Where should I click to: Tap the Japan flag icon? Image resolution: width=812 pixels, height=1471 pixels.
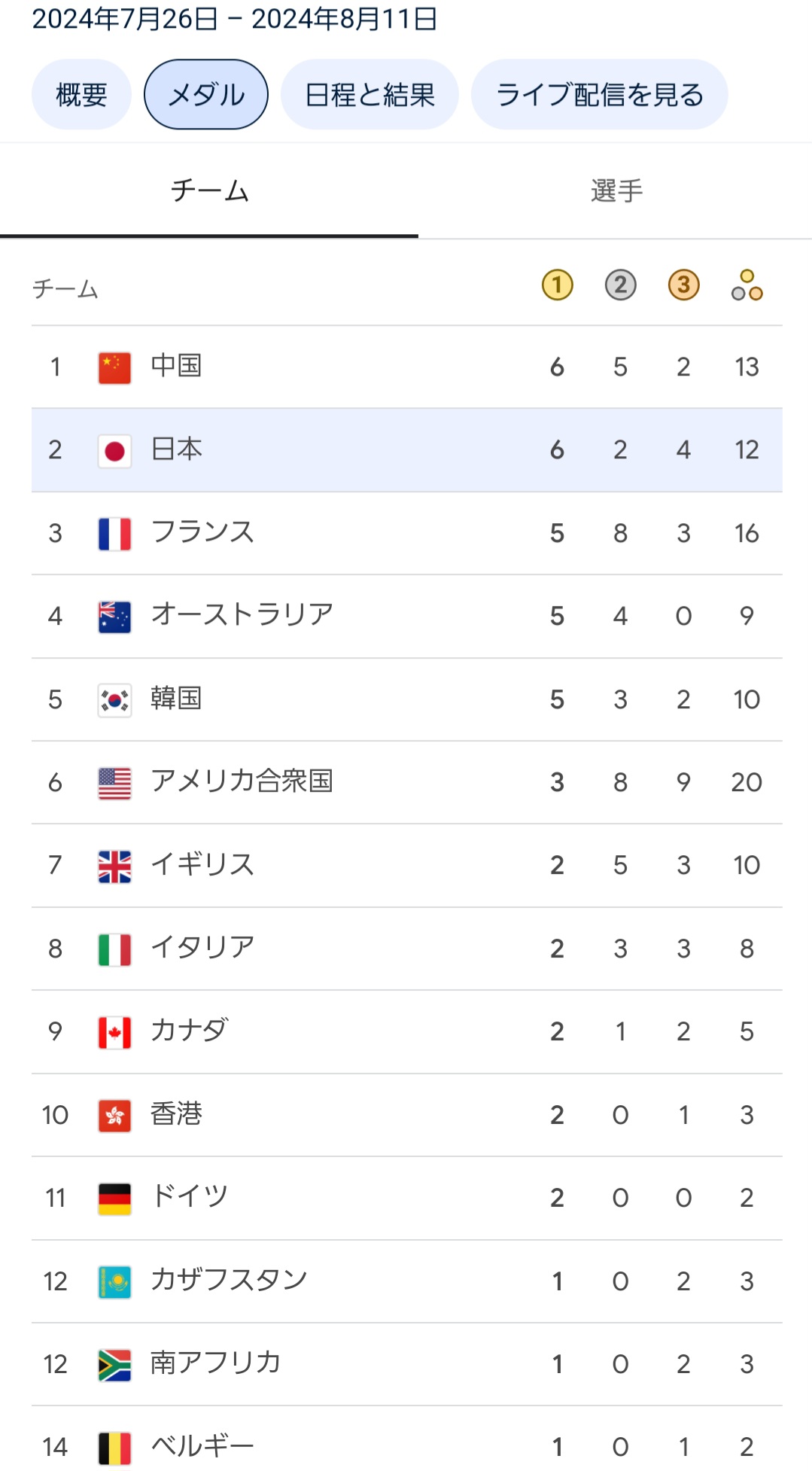114,451
